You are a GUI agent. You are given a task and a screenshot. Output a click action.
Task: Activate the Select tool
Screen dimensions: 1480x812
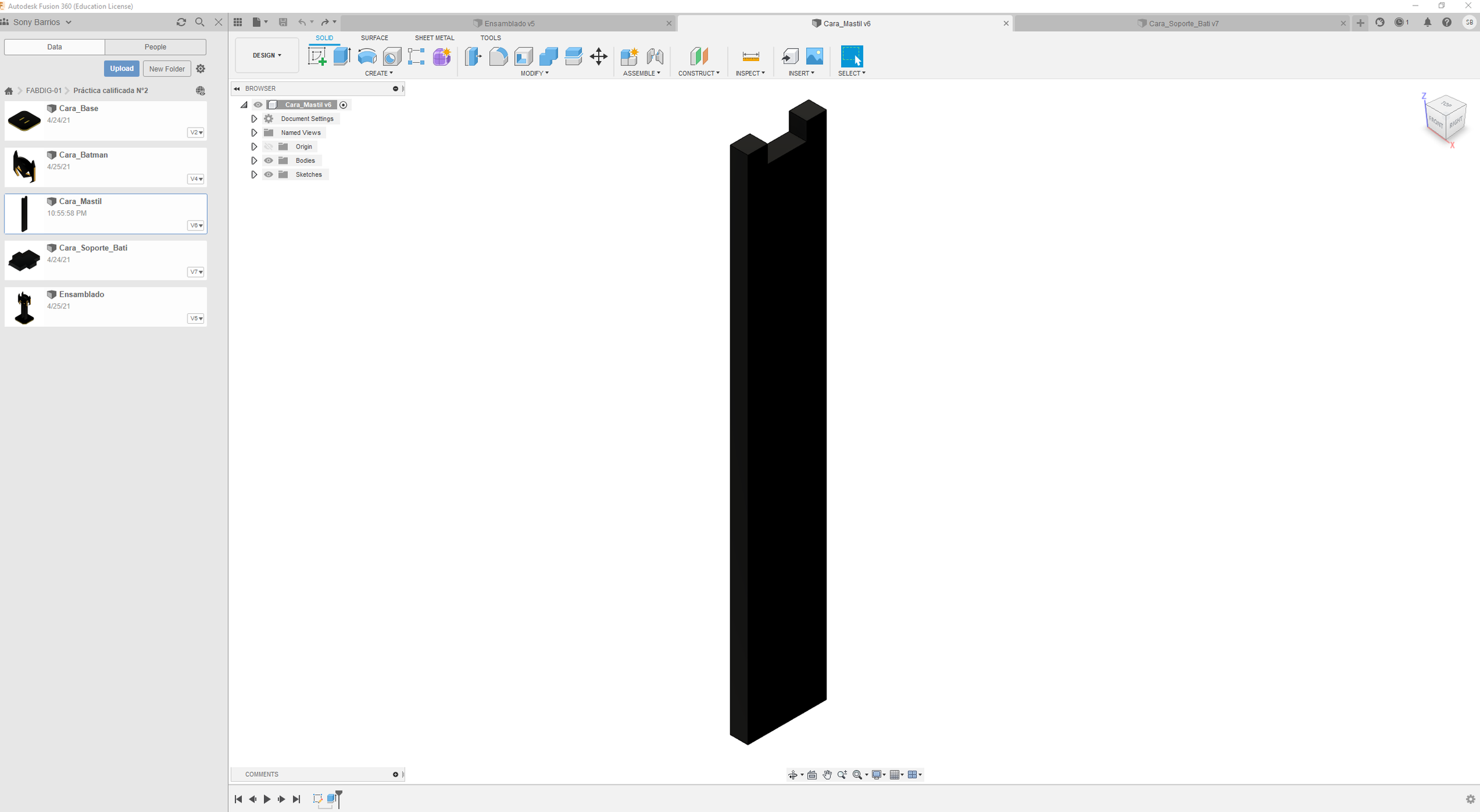click(x=852, y=57)
